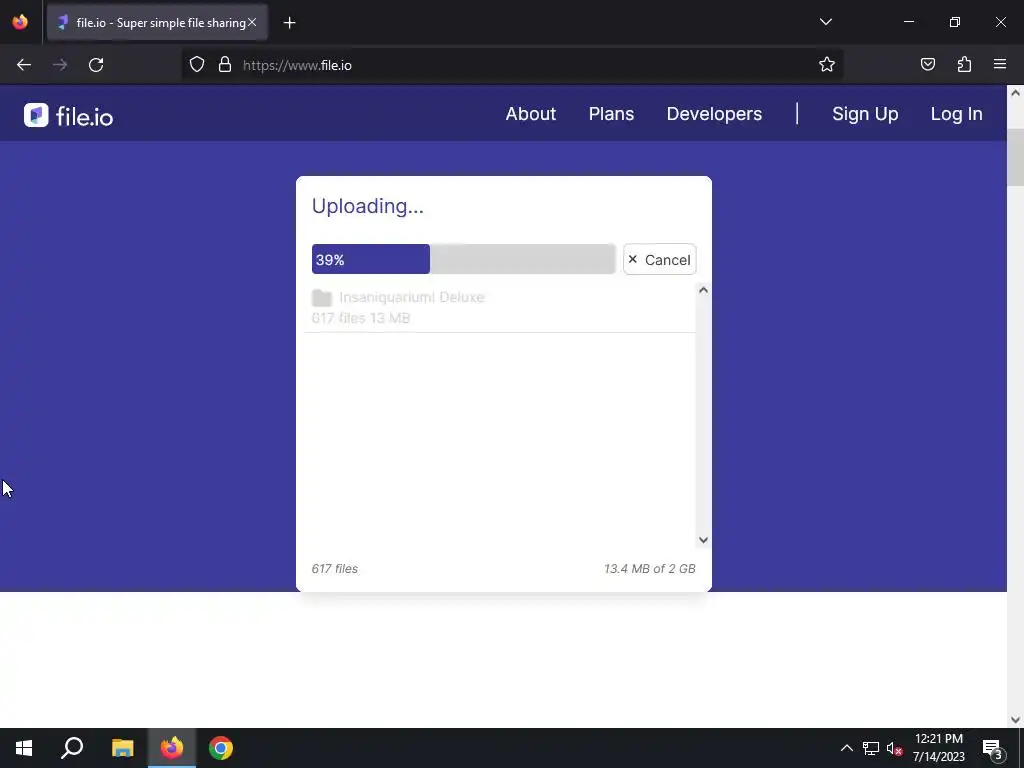Click the page scrollbar thumb
The image size is (1024, 768).
(1015, 157)
